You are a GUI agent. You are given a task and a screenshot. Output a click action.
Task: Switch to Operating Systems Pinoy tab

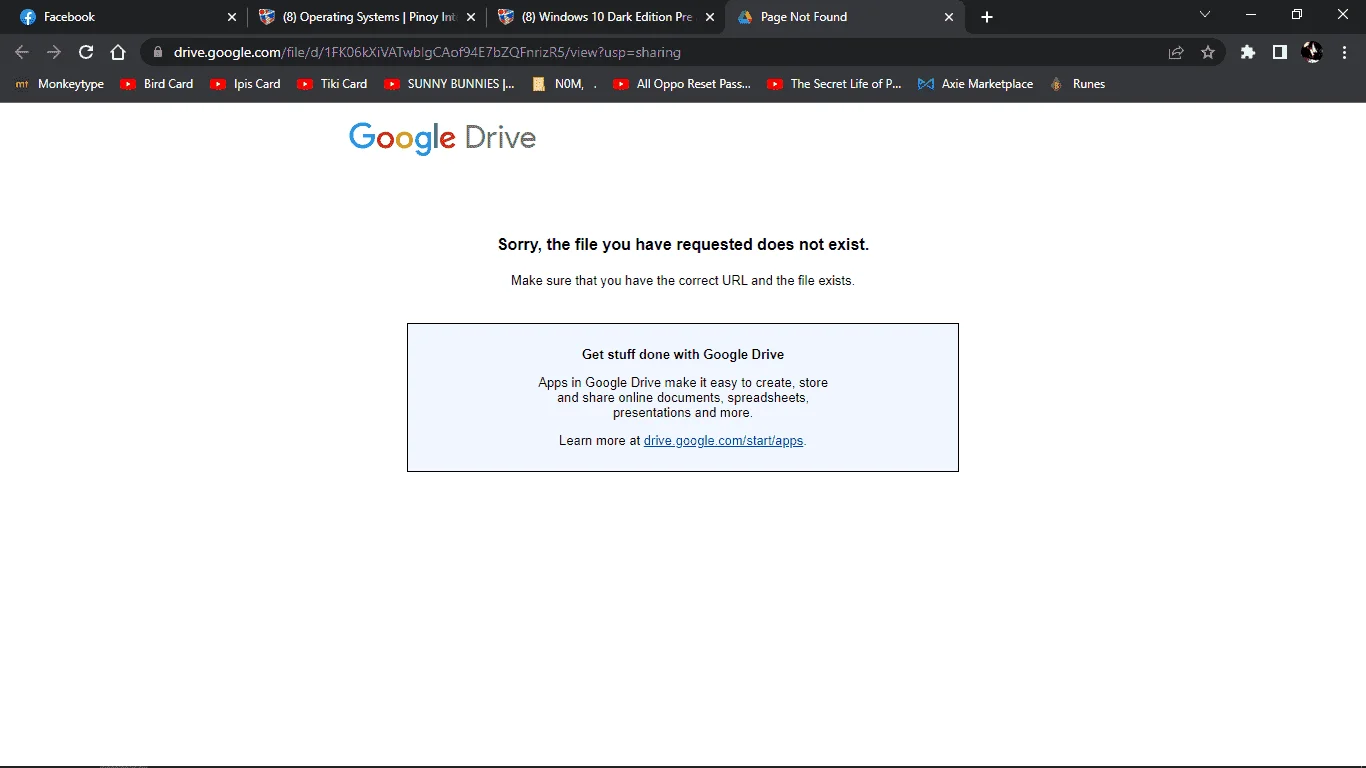pos(366,17)
